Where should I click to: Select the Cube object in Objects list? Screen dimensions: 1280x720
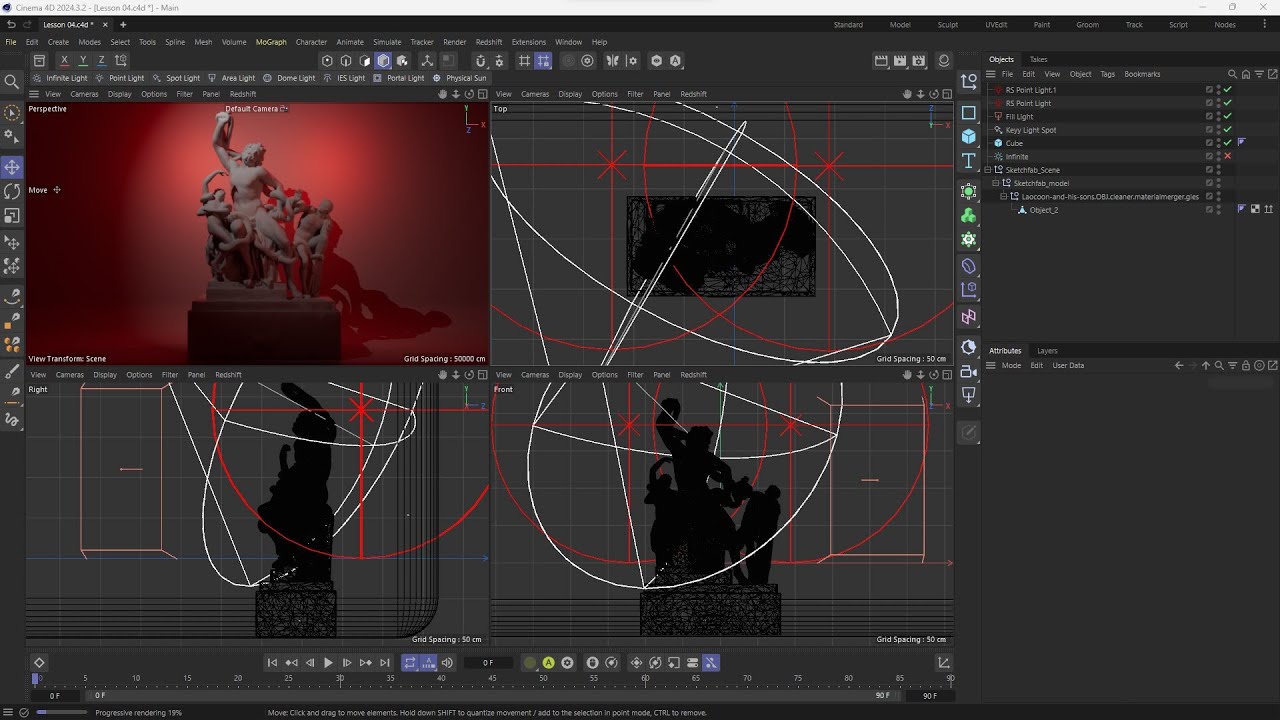tap(1014, 143)
